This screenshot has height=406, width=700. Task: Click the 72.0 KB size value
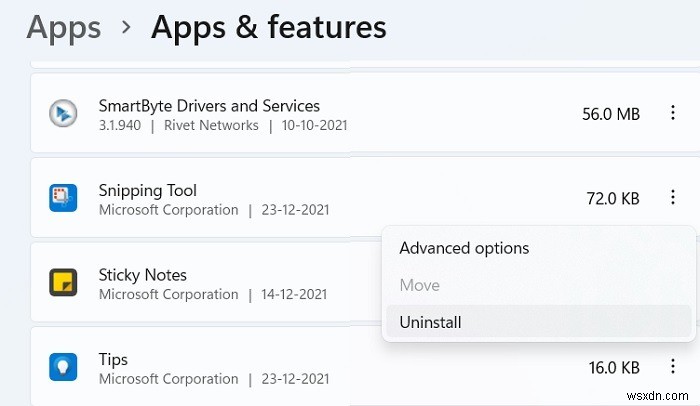coord(613,199)
